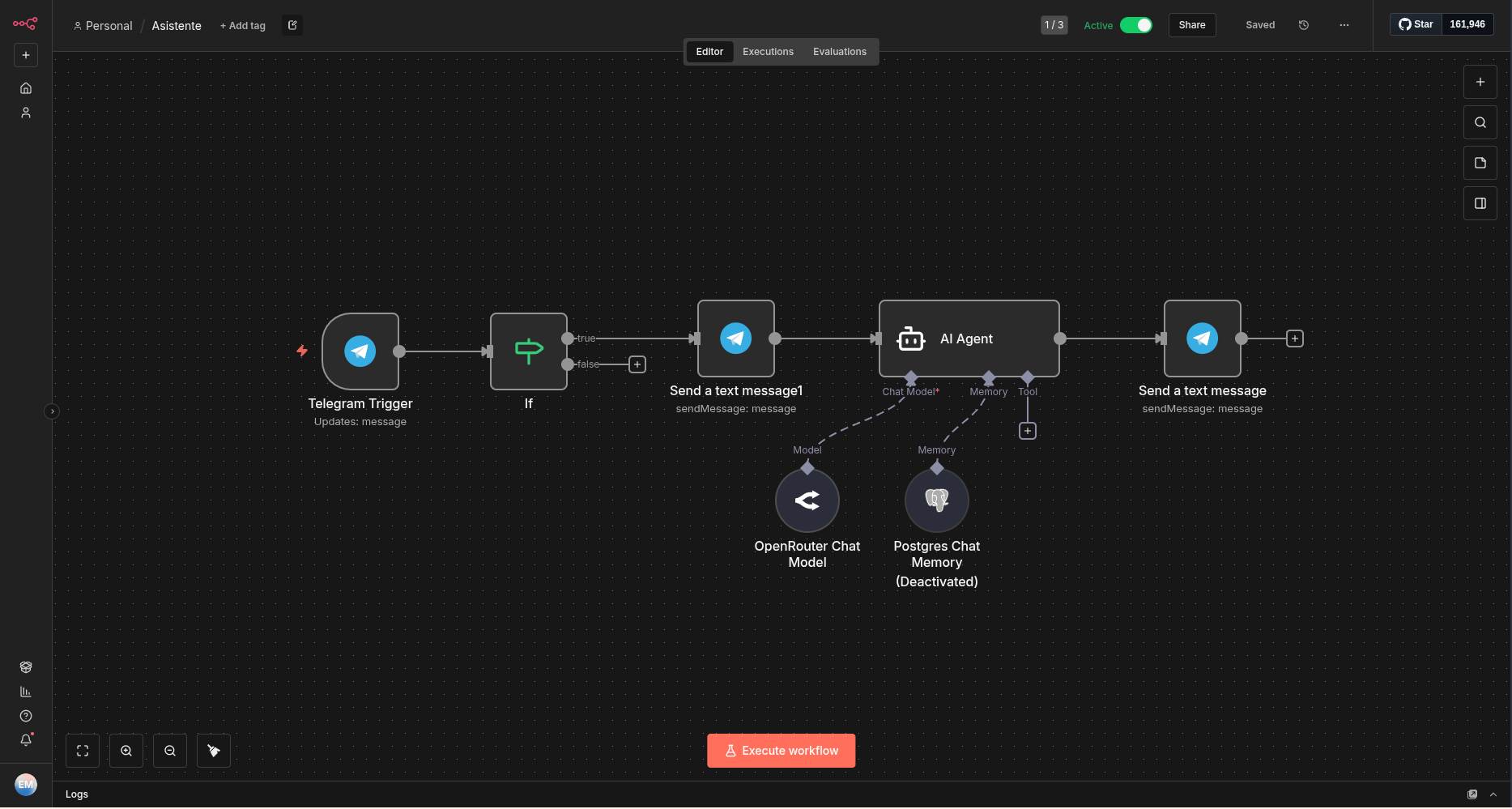Viewport: 1512px width, 809px height.
Task: Switch to the Evaluations tab
Action: 839,52
